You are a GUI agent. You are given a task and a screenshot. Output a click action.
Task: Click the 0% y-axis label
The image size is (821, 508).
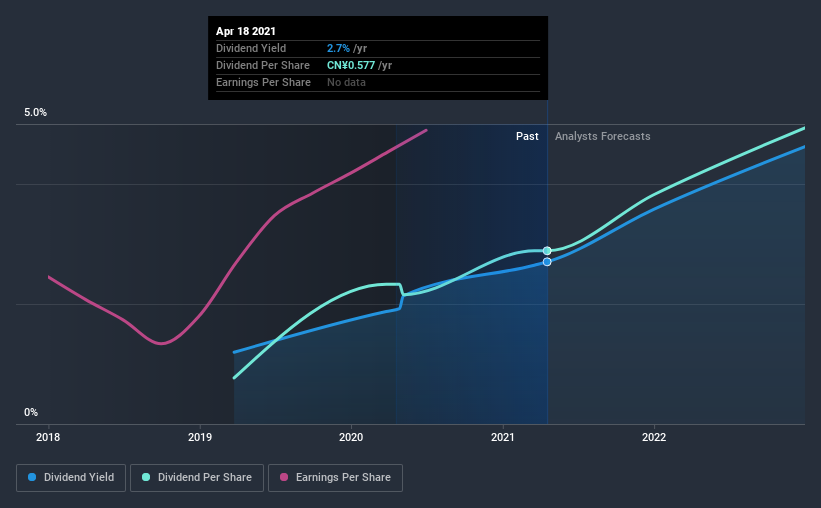(x=31, y=413)
